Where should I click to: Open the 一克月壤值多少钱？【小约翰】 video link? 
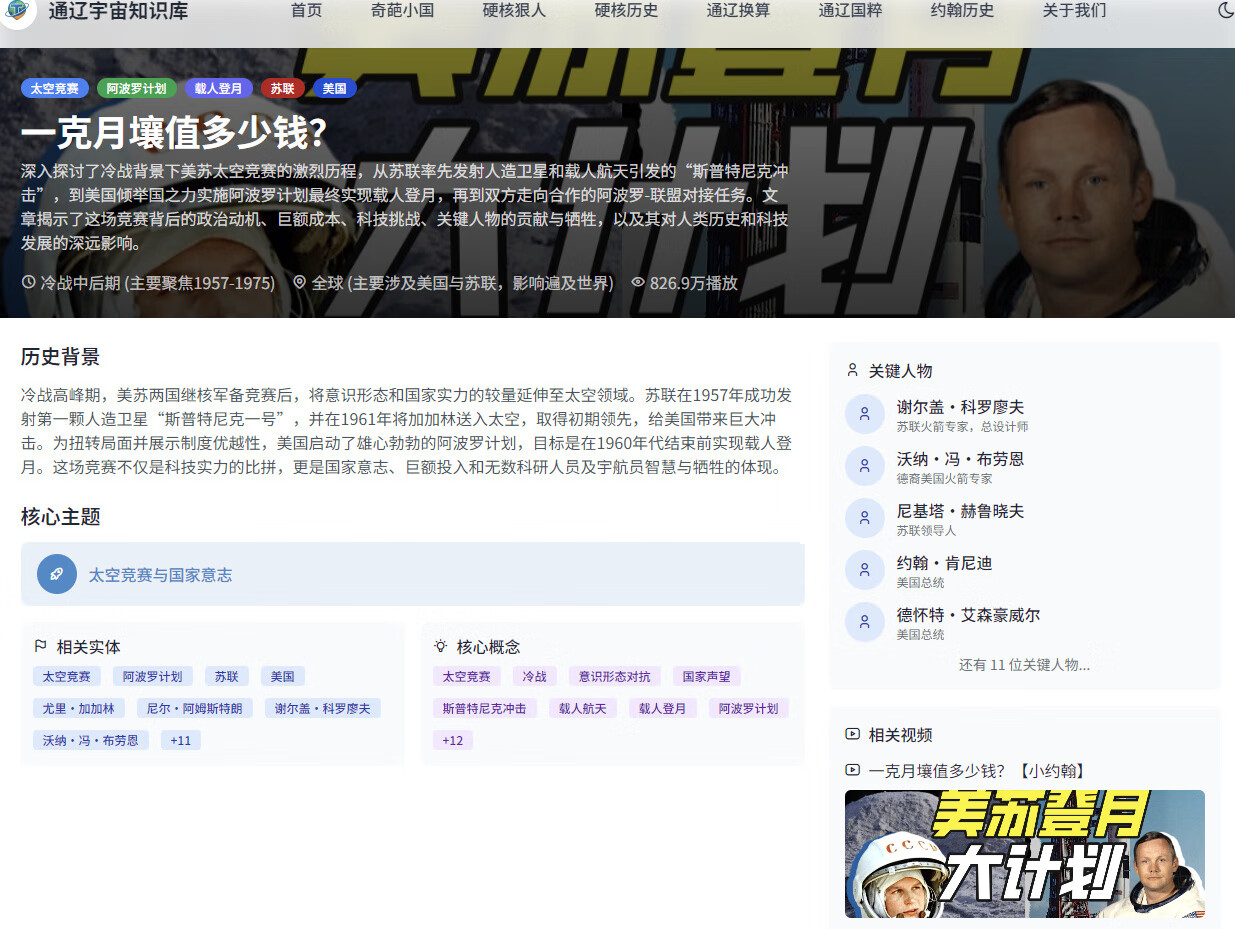pos(977,770)
